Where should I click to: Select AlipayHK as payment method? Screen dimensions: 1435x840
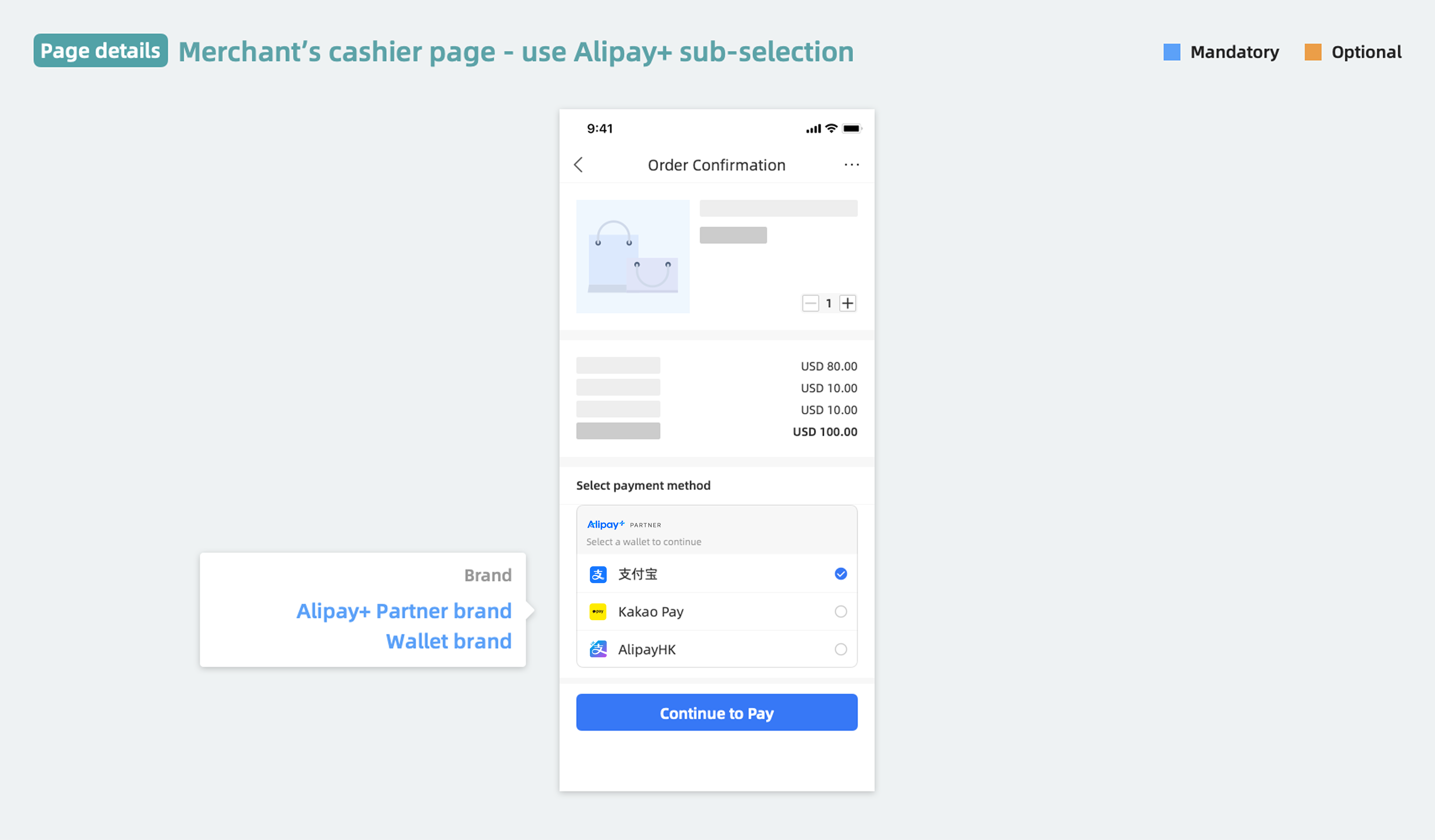pyautogui.click(x=840, y=649)
